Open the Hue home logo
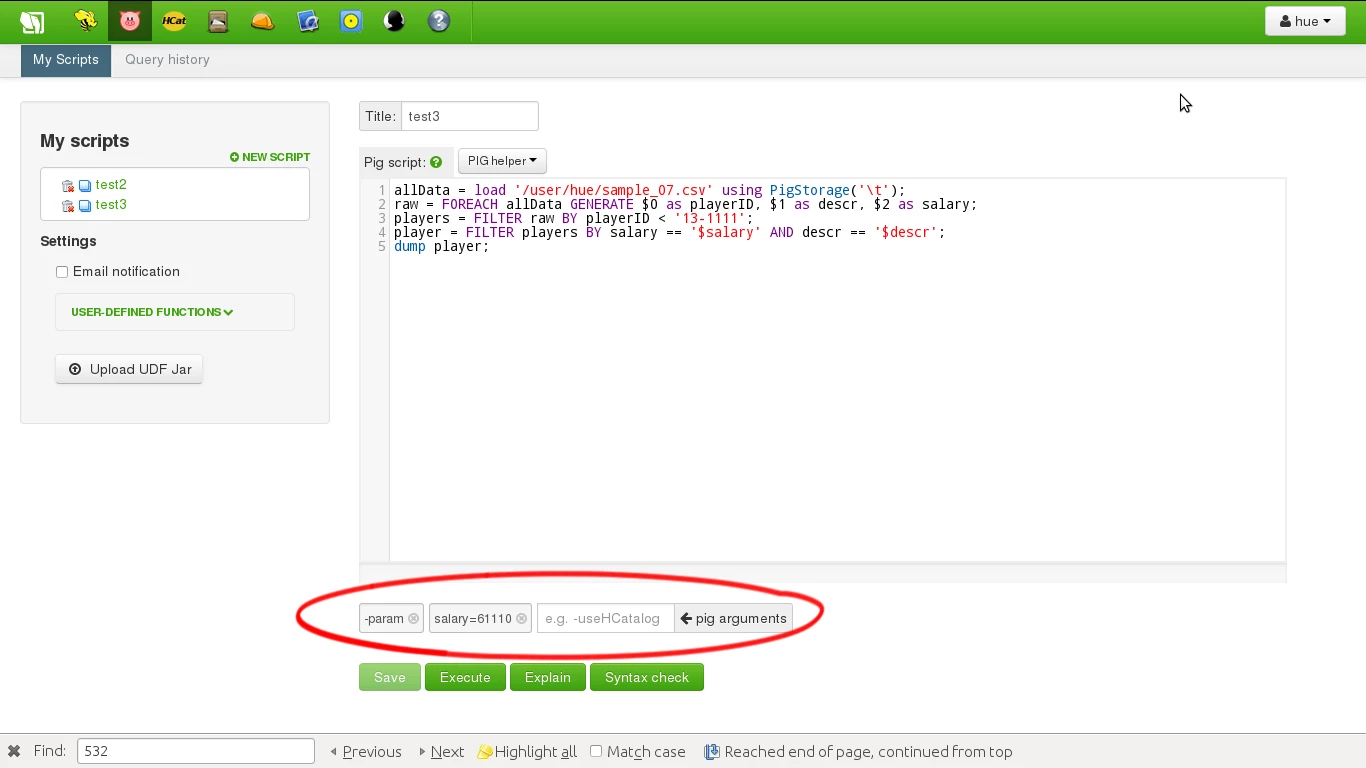 click(x=32, y=21)
